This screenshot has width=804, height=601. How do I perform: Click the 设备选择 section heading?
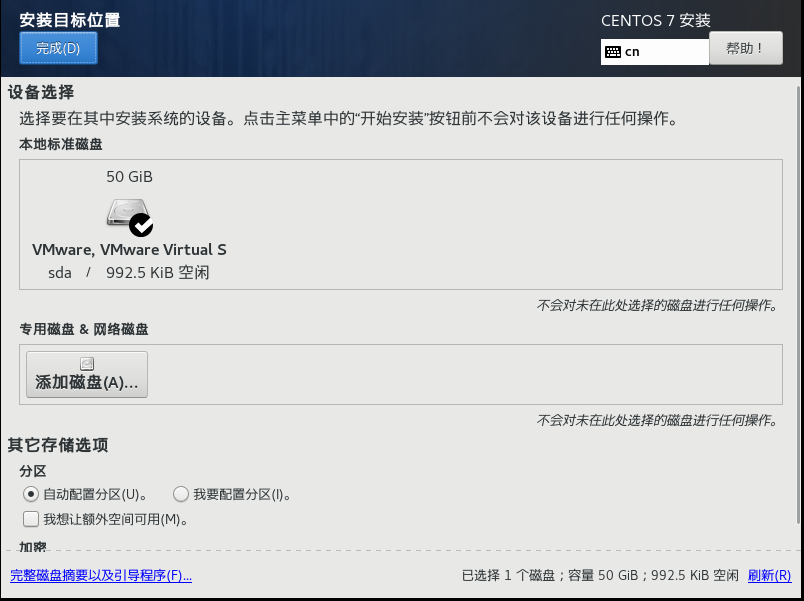tap(41, 92)
